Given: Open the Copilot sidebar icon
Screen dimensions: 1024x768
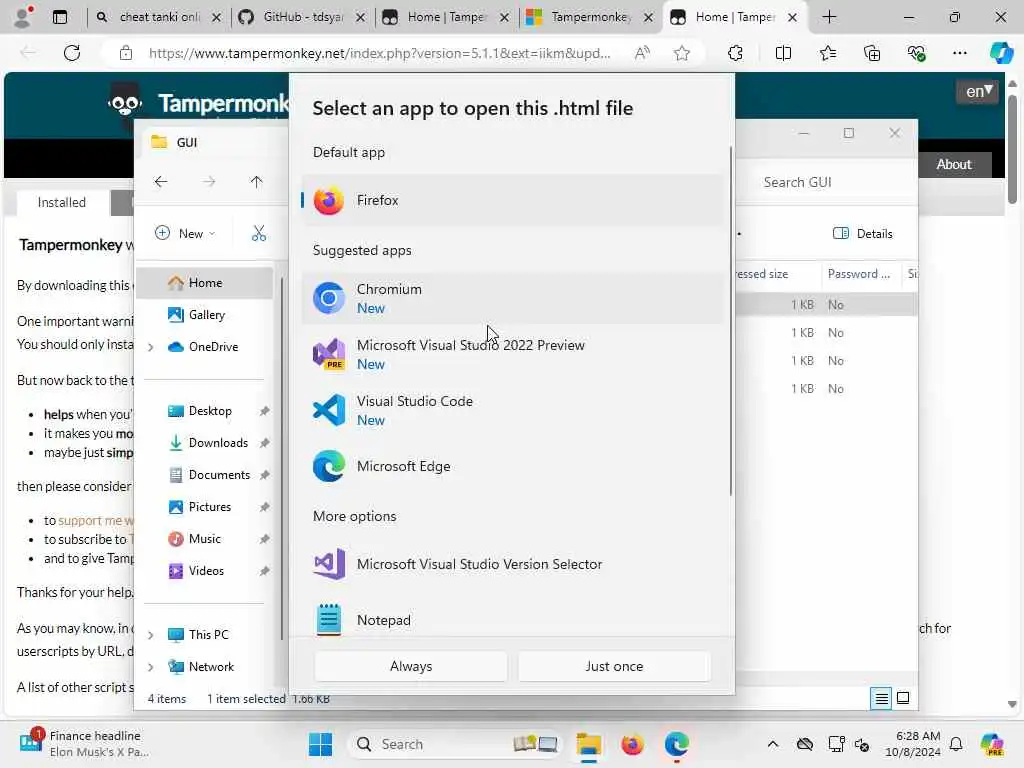Looking at the screenshot, I should pos(1001,53).
